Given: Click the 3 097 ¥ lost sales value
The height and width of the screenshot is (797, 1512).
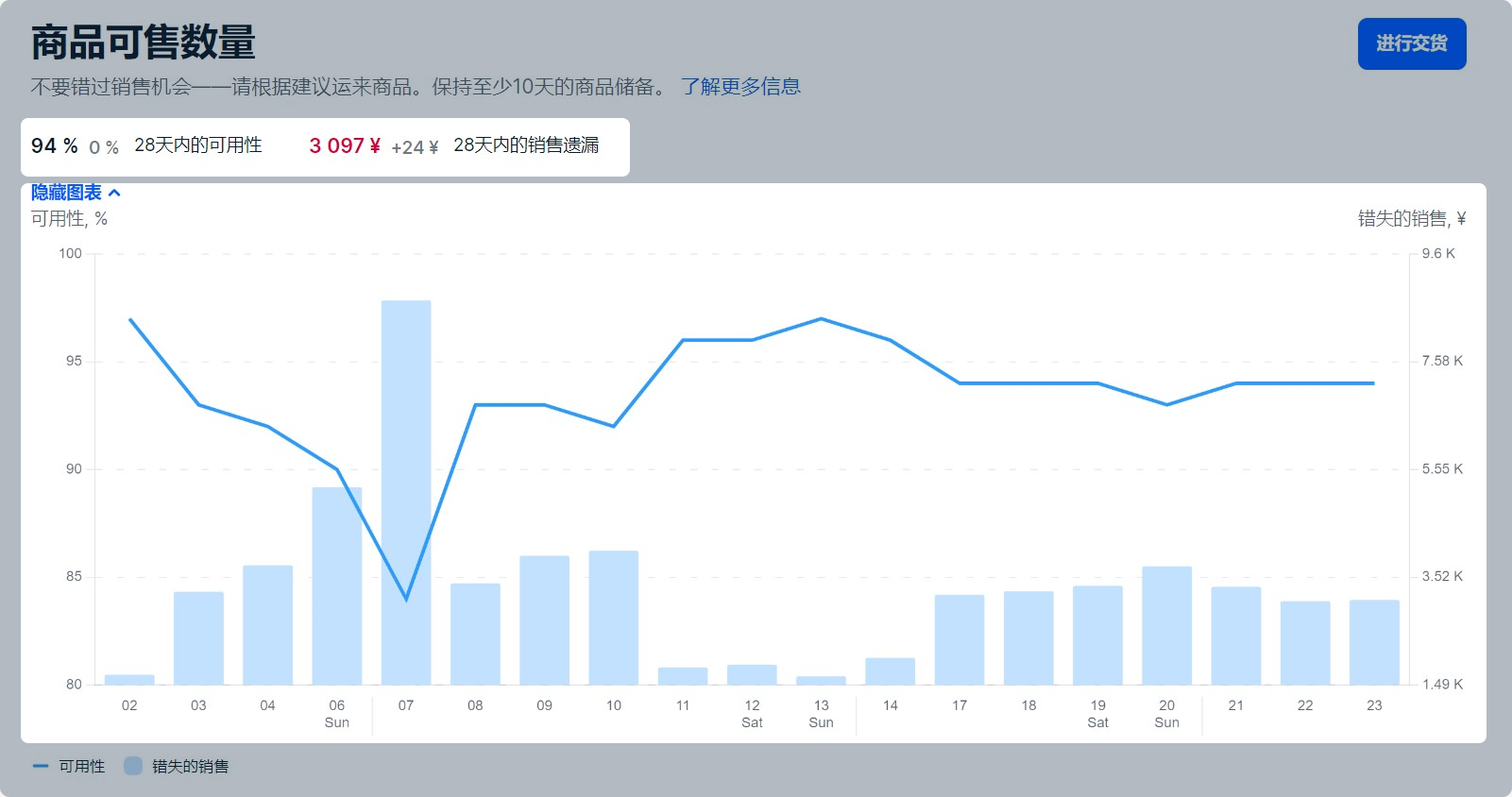Looking at the screenshot, I should point(345,146).
